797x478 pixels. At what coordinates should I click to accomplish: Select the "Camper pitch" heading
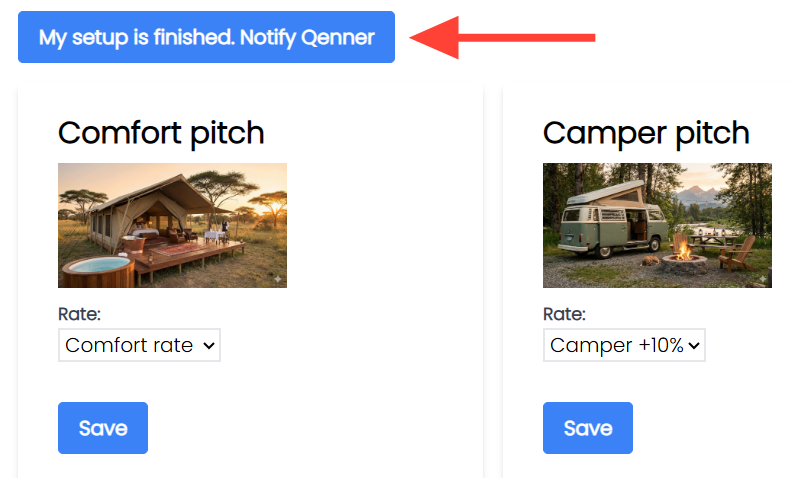[x=646, y=132]
